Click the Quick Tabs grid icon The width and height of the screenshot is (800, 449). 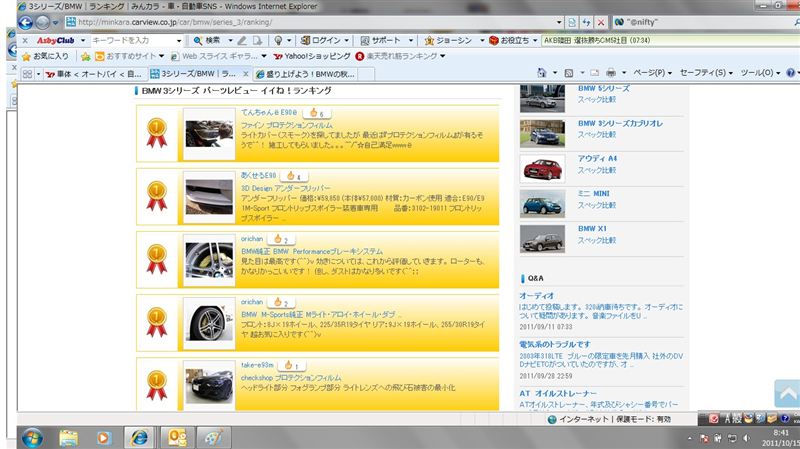coord(28,74)
